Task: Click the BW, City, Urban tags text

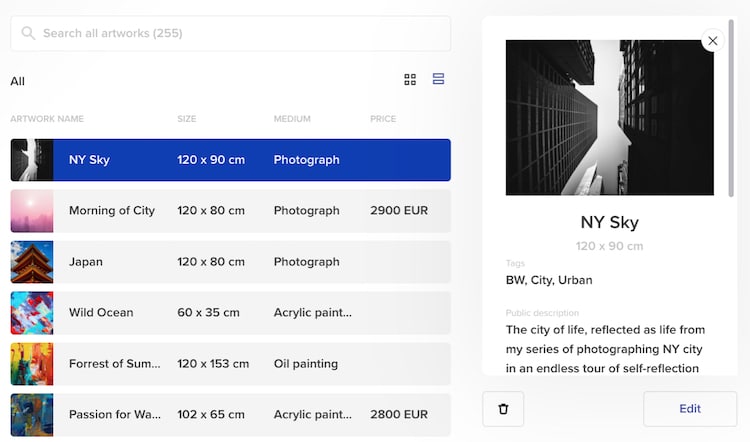Action: pos(547,280)
